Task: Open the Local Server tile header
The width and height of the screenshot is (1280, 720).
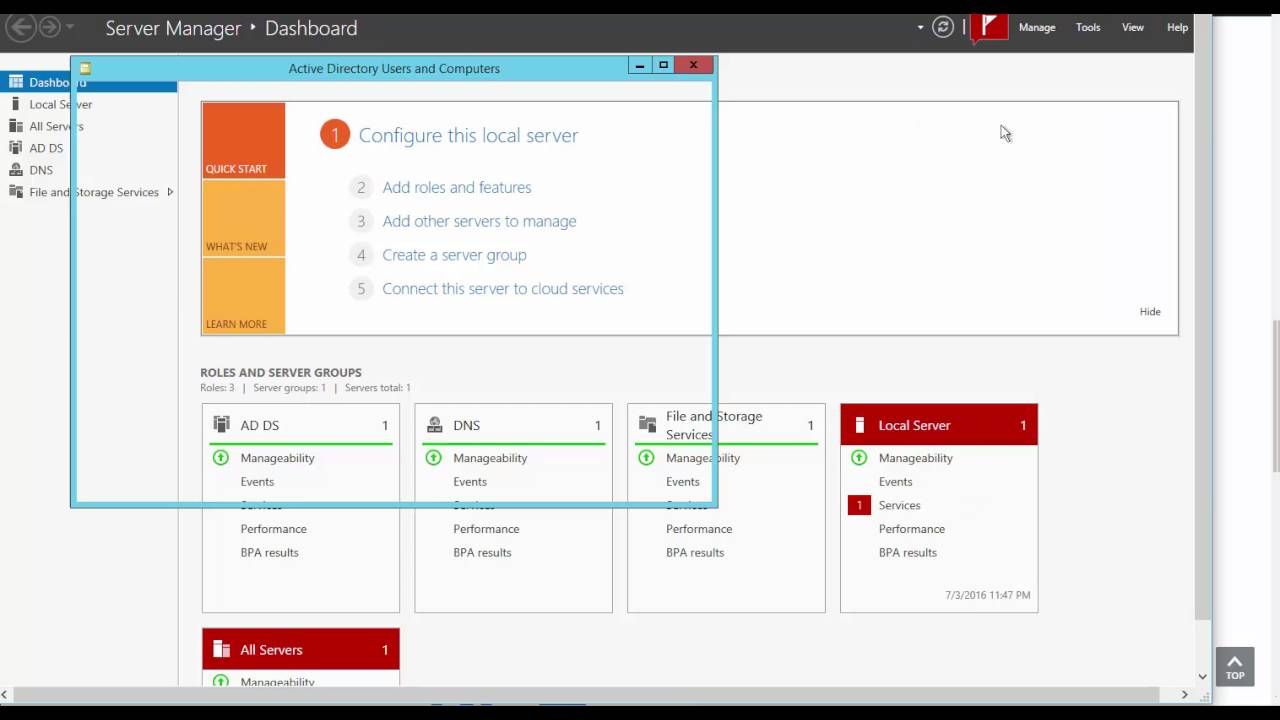Action: pos(939,425)
